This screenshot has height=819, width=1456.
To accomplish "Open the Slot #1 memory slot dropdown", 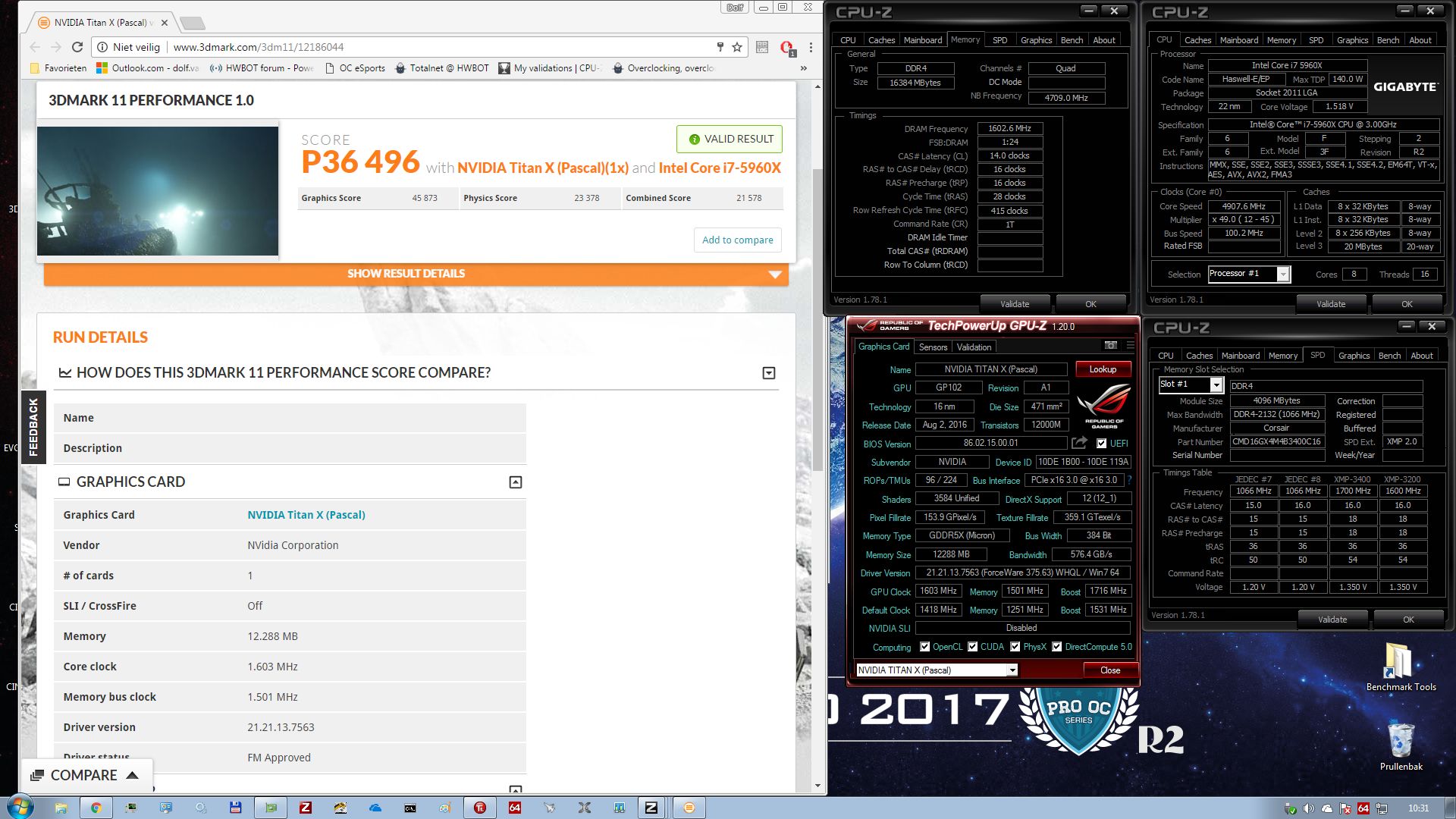I will pyautogui.click(x=1191, y=384).
